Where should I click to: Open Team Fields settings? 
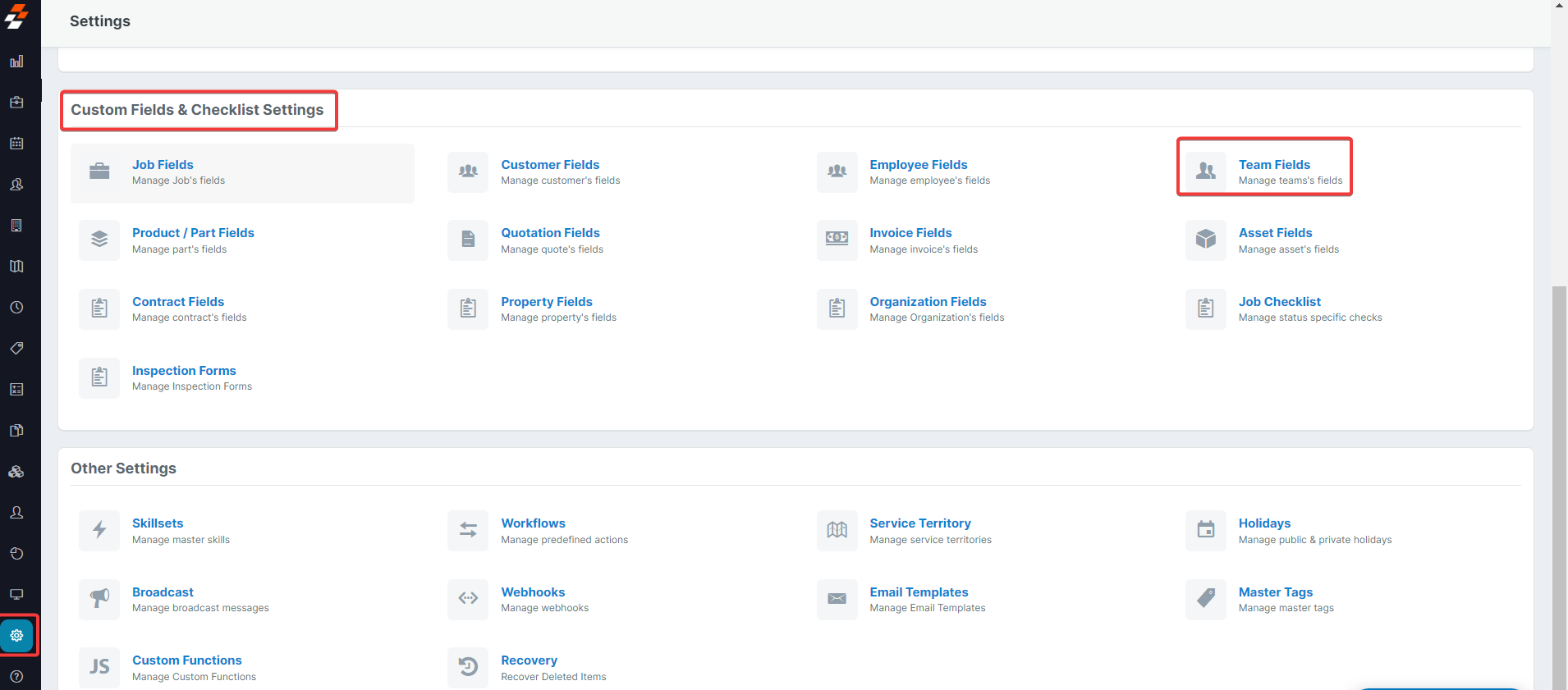[1273, 165]
